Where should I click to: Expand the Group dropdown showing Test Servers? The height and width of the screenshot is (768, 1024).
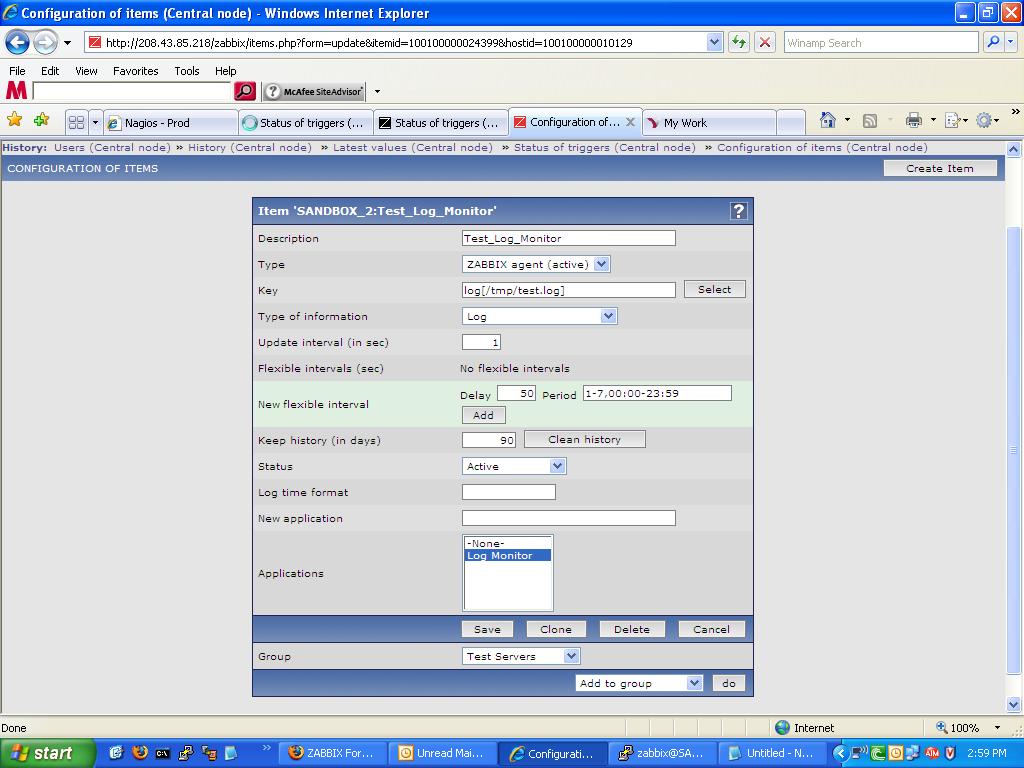[571, 656]
